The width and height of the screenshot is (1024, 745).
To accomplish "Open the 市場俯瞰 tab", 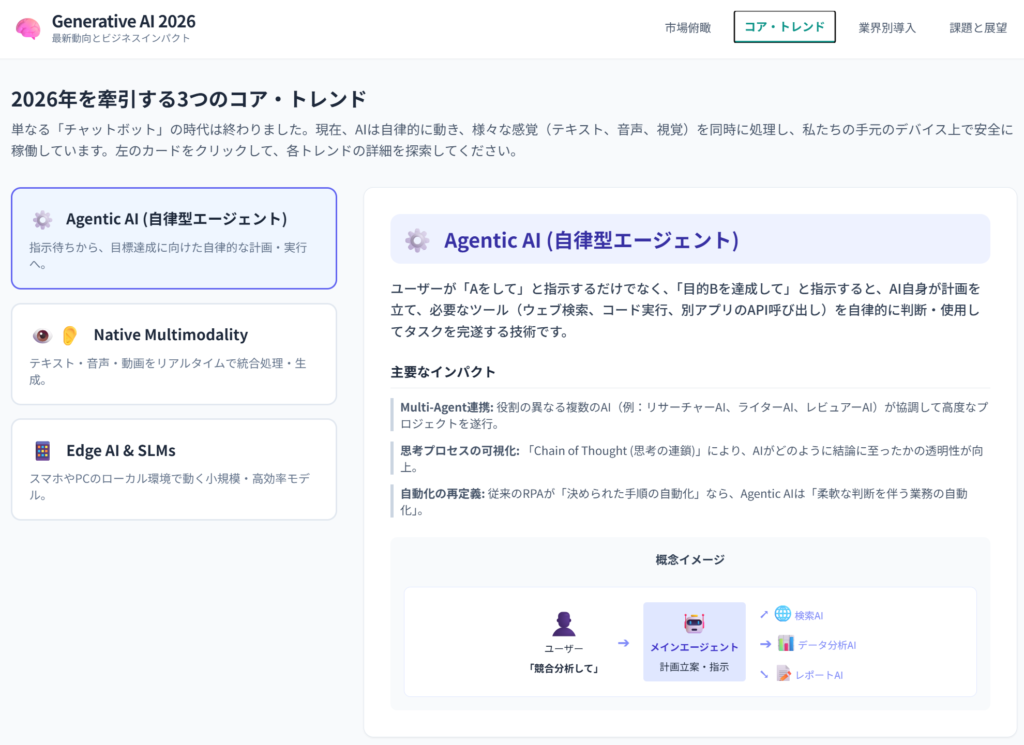I will [688, 28].
